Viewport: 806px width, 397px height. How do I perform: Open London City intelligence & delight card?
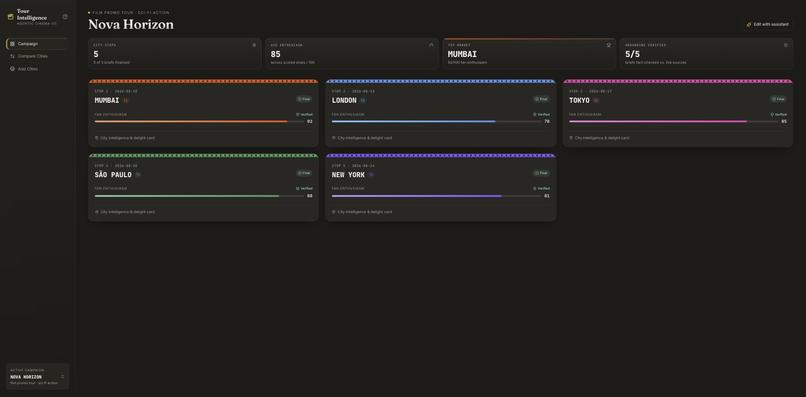coord(362,138)
